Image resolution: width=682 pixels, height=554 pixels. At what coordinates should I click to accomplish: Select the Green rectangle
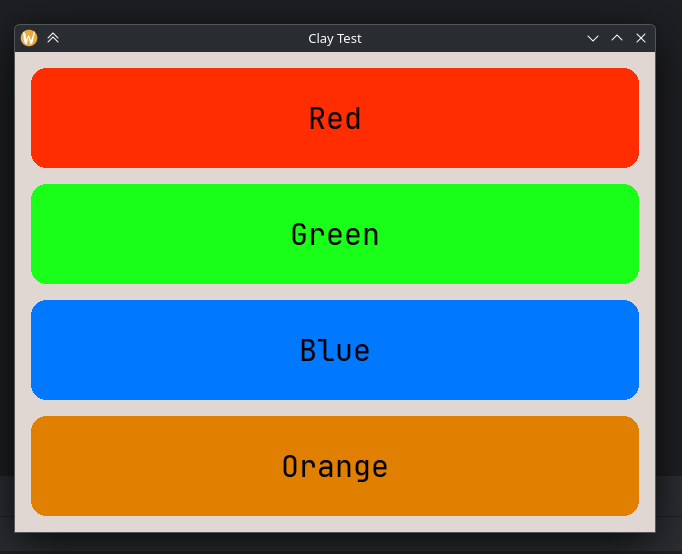[150, 234]
